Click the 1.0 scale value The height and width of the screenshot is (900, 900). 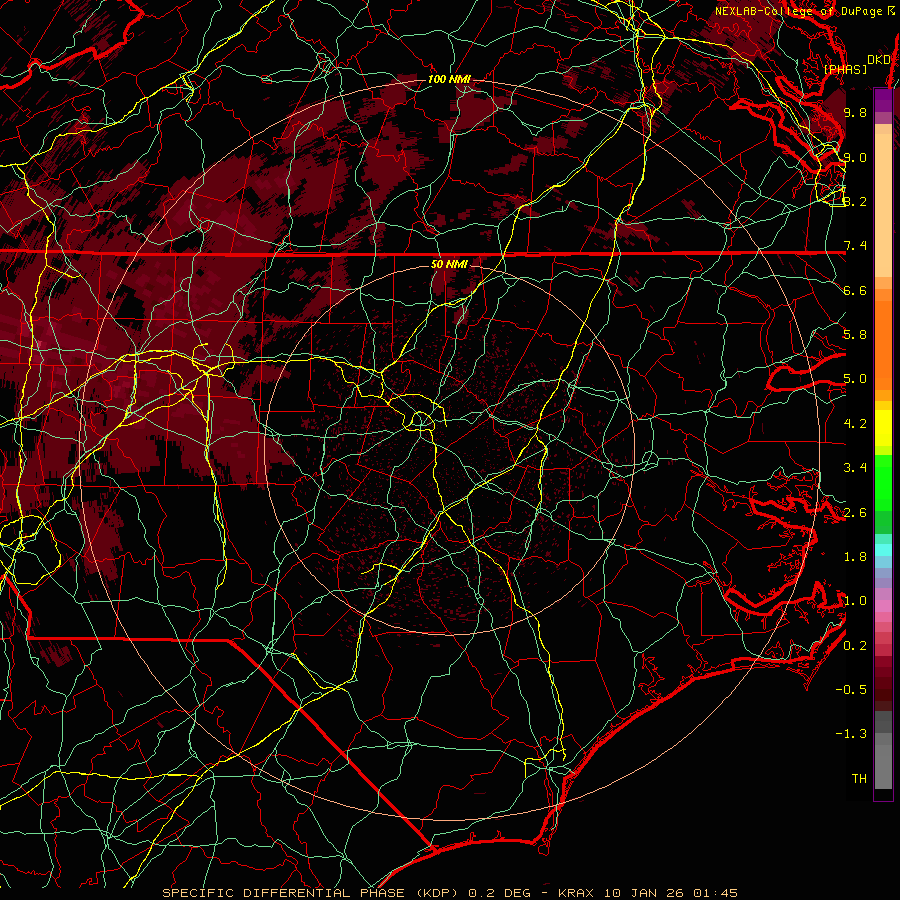point(855,601)
